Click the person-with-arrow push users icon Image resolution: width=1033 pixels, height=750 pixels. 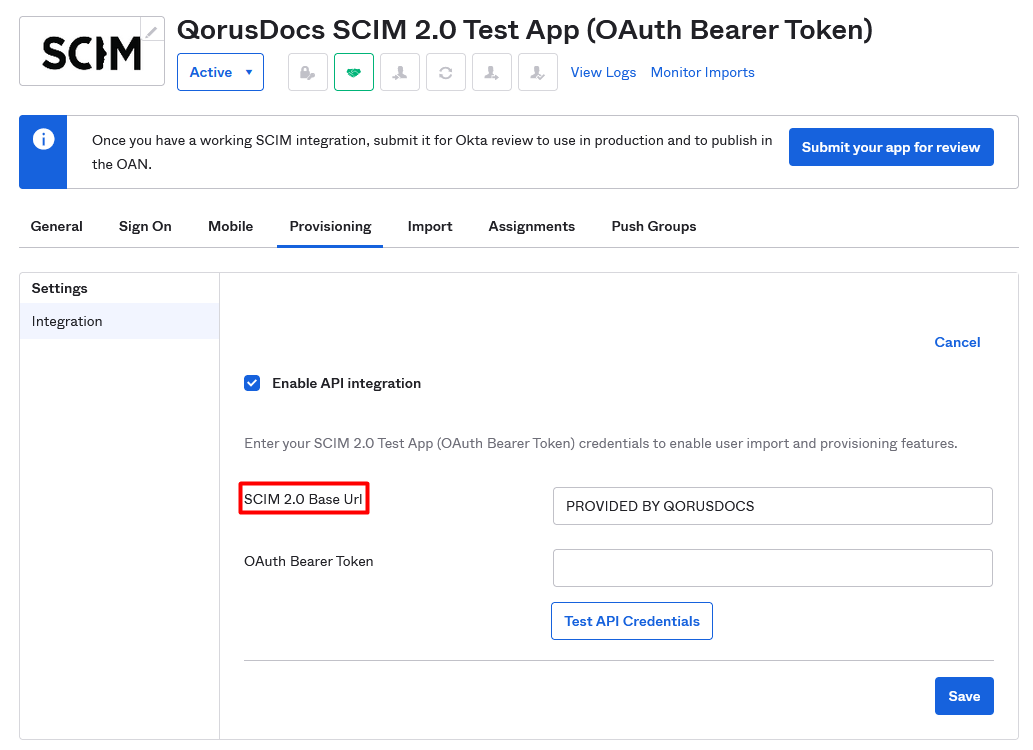pyautogui.click(x=492, y=72)
